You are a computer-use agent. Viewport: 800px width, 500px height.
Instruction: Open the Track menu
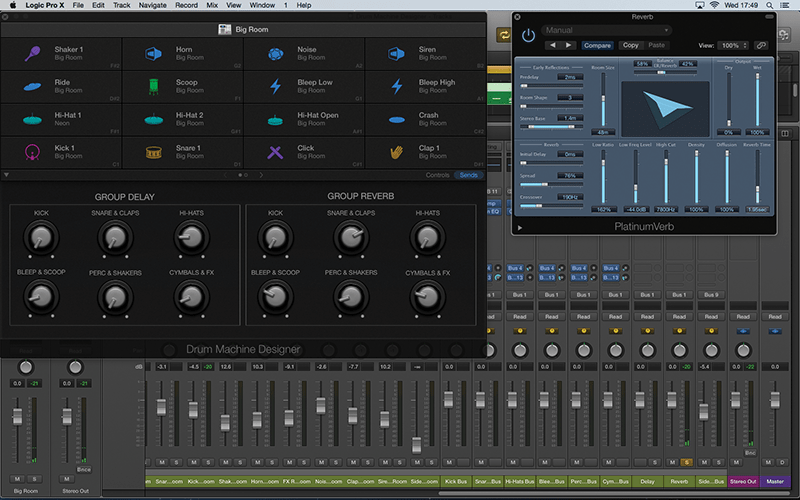click(x=121, y=5)
